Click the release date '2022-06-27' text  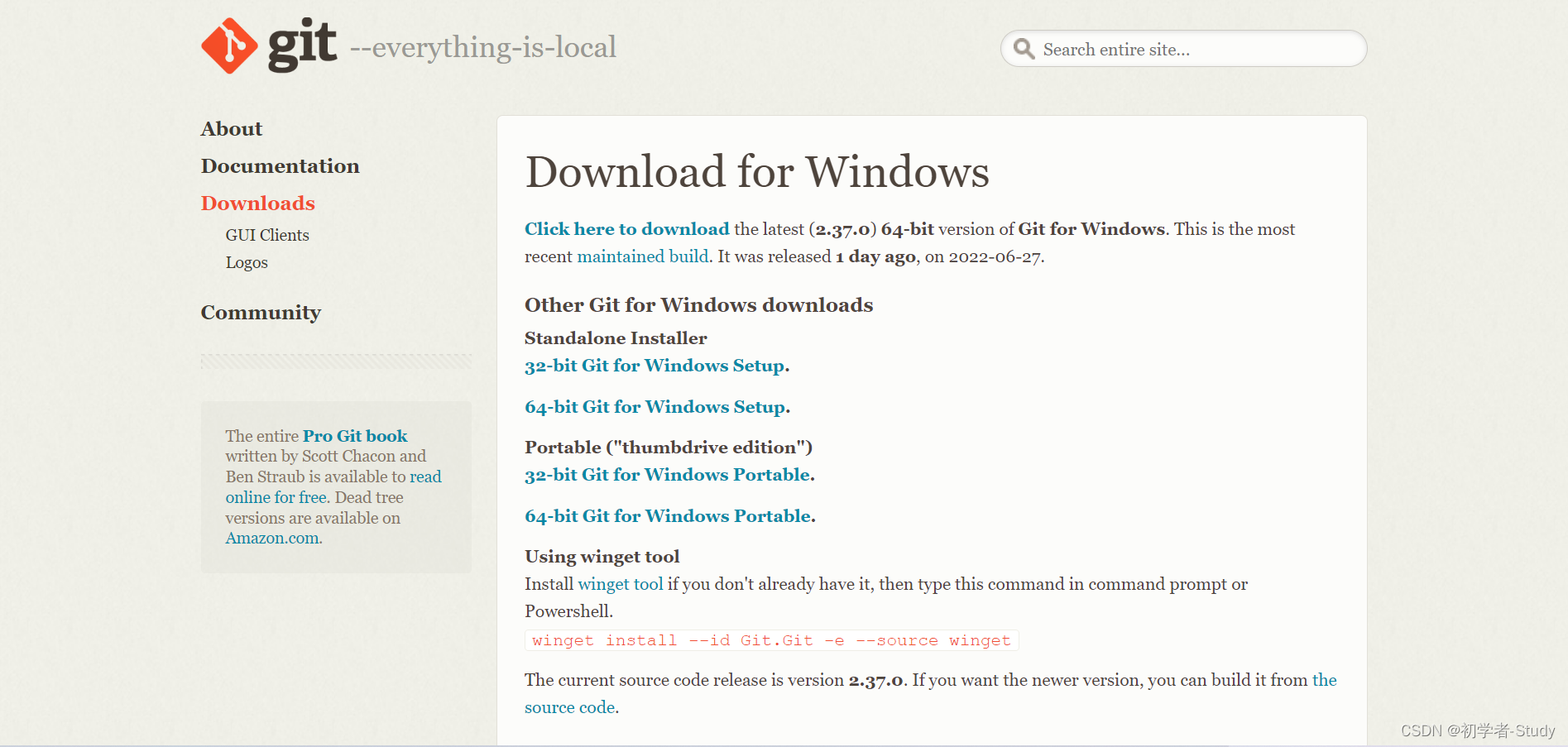click(995, 256)
